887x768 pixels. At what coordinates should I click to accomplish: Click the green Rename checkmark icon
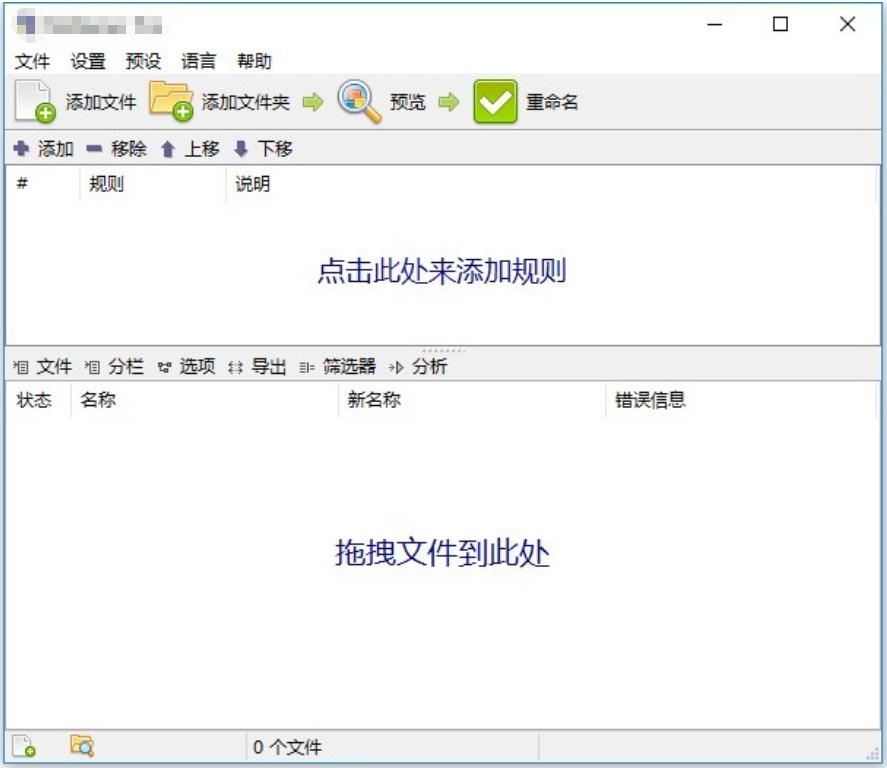click(x=495, y=102)
